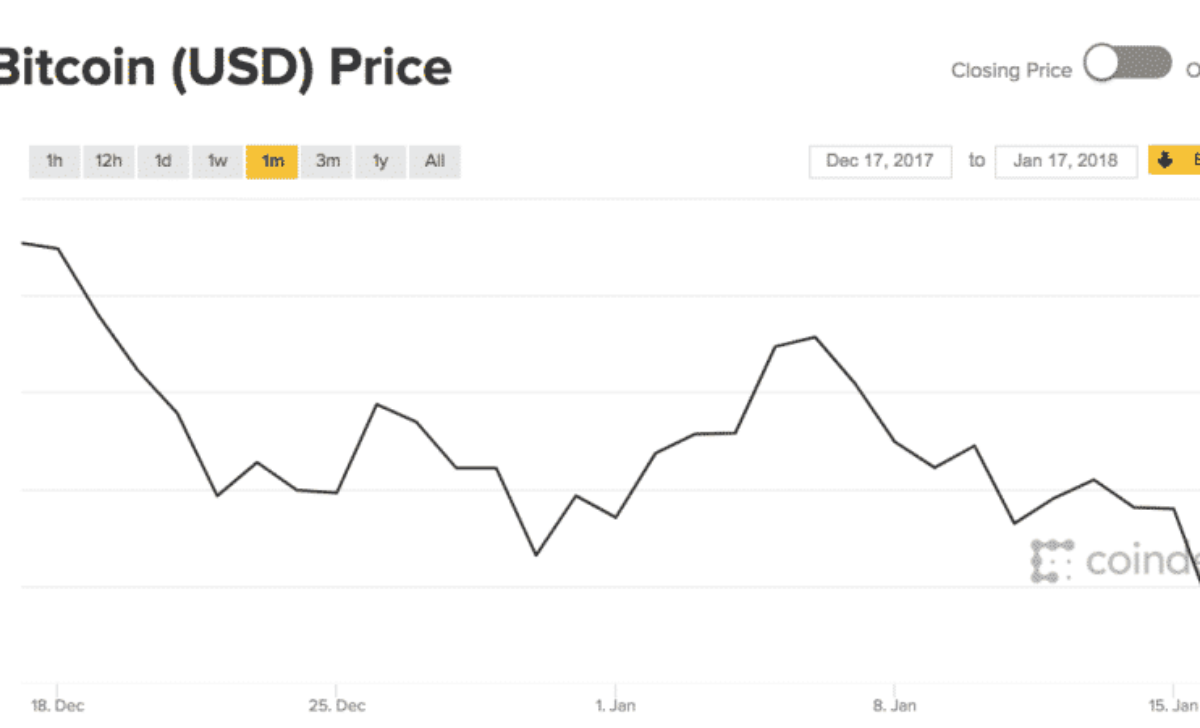1200x728 pixels.
Task: Switch chart to 12h range
Action: [109, 161]
